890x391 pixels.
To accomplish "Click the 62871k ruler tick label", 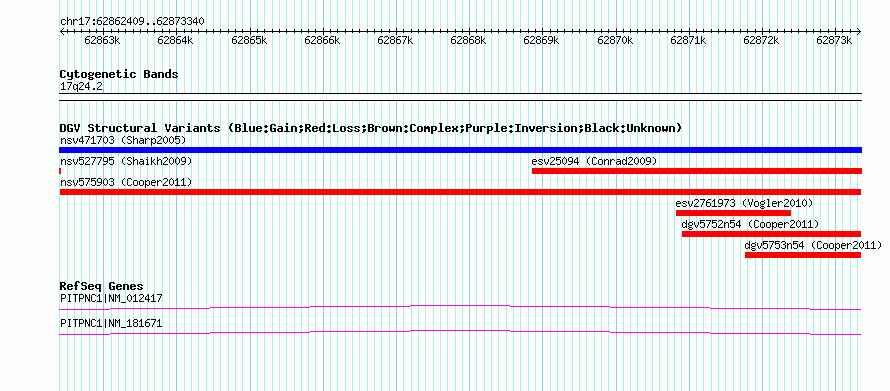I will [689, 40].
